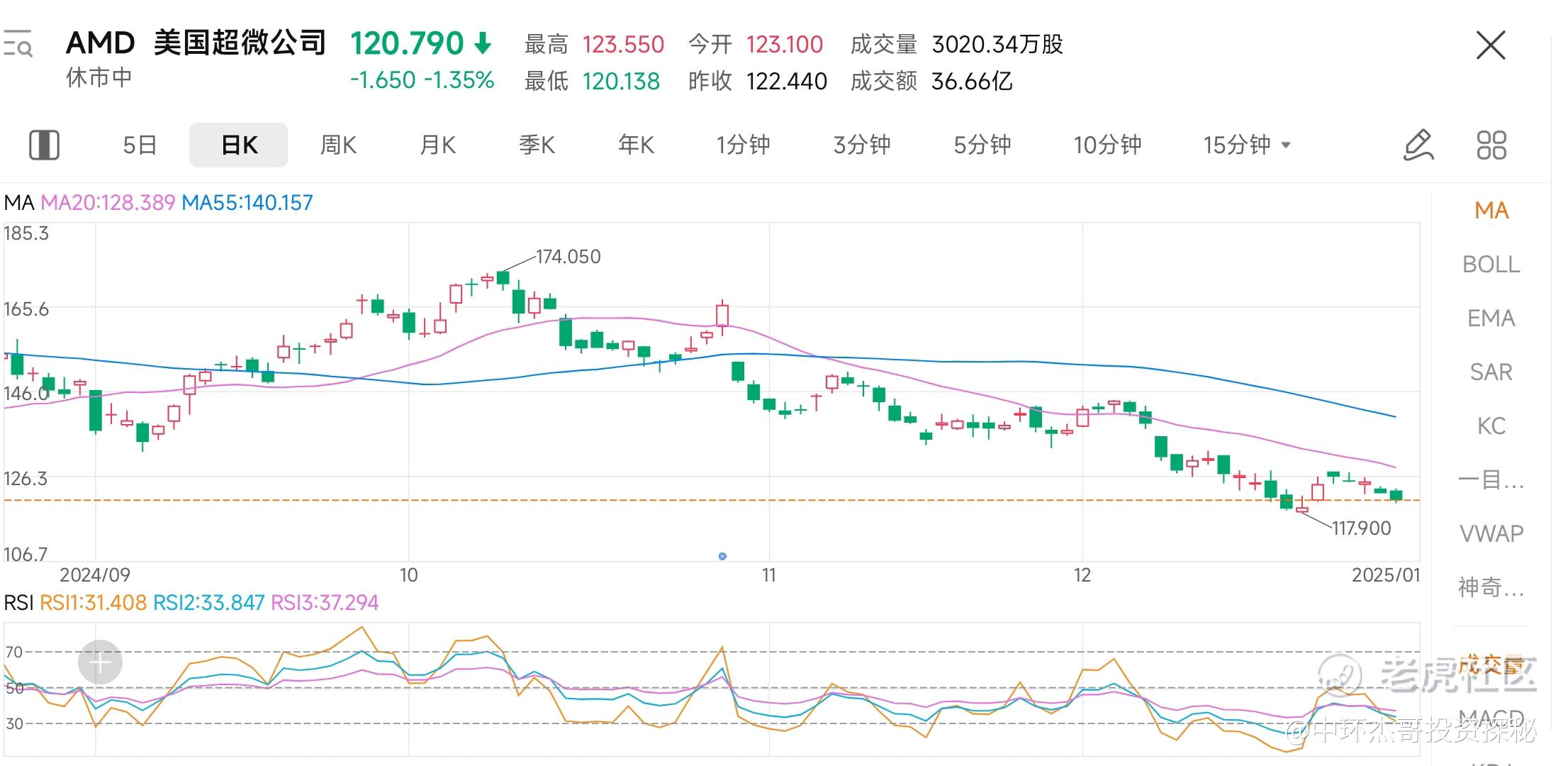Click the current price 120.790
The width and height of the screenshot is (1568, 766).
(x=407, y=43)
